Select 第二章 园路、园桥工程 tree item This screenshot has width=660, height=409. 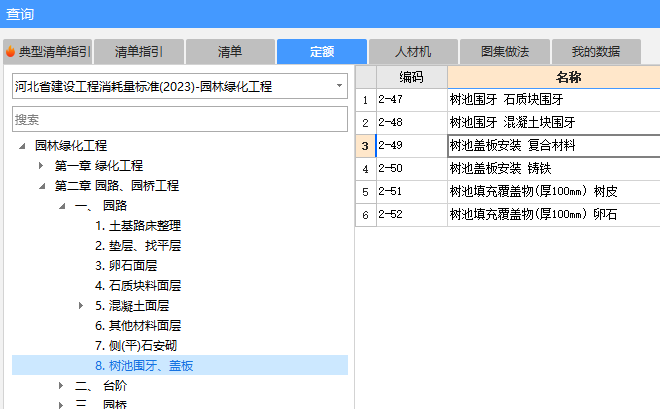tap(117, 186)
